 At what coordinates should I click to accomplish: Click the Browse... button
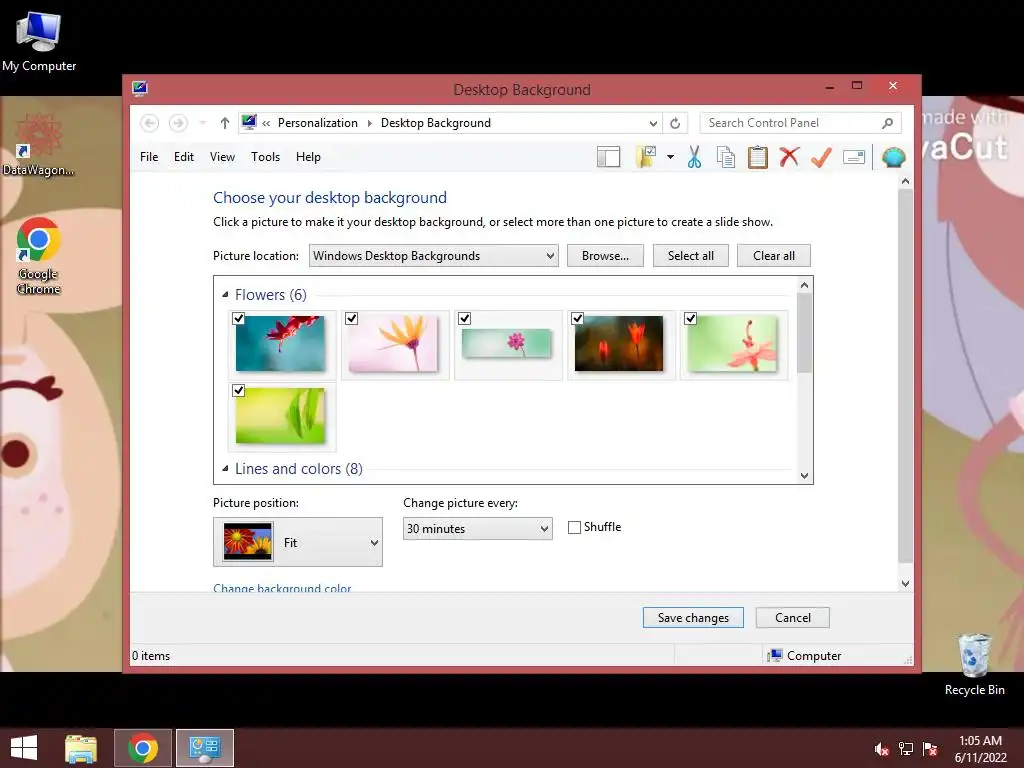tap(605, 256)
